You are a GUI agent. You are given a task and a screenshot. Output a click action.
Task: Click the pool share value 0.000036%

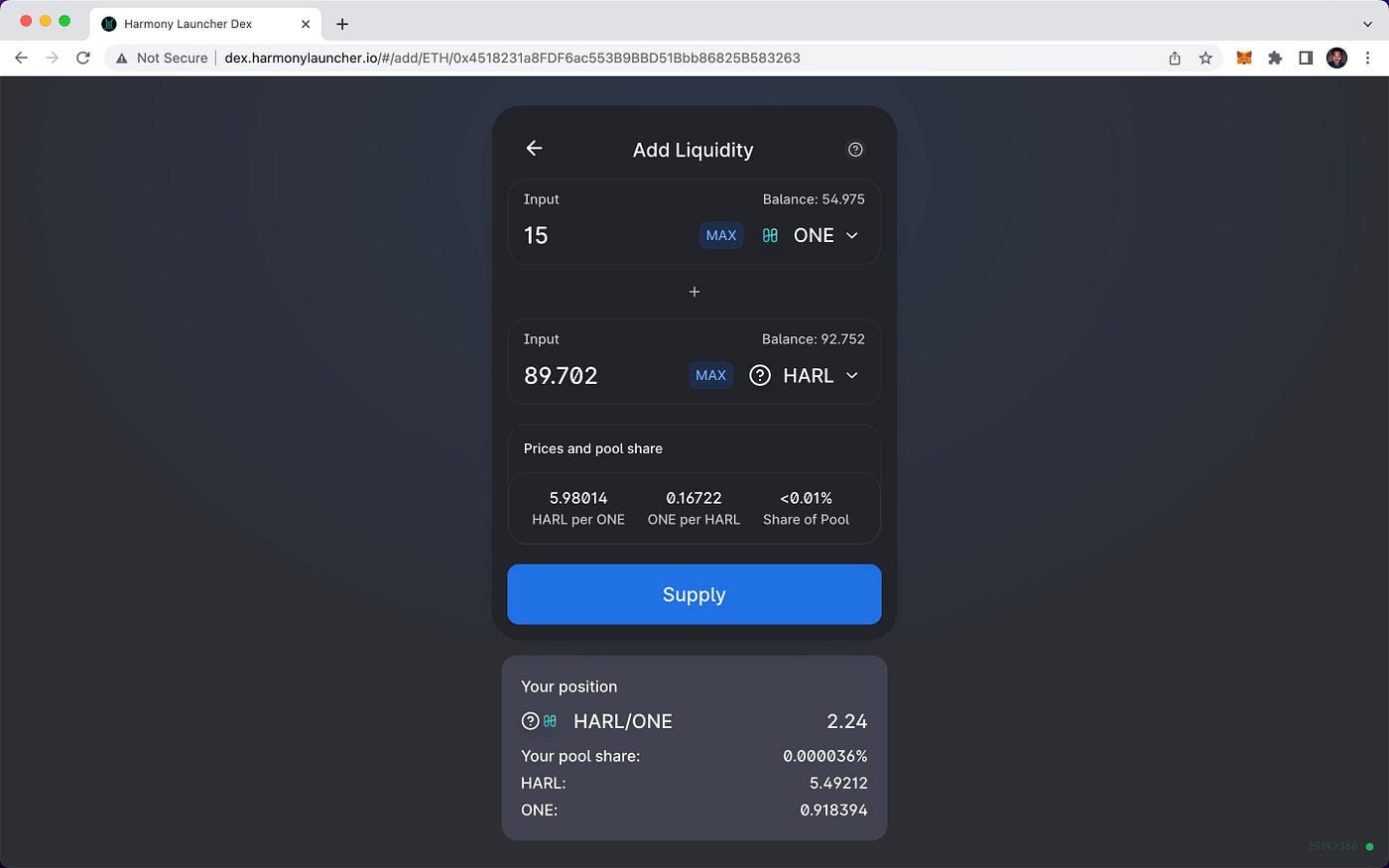click(x=825, y=756)
